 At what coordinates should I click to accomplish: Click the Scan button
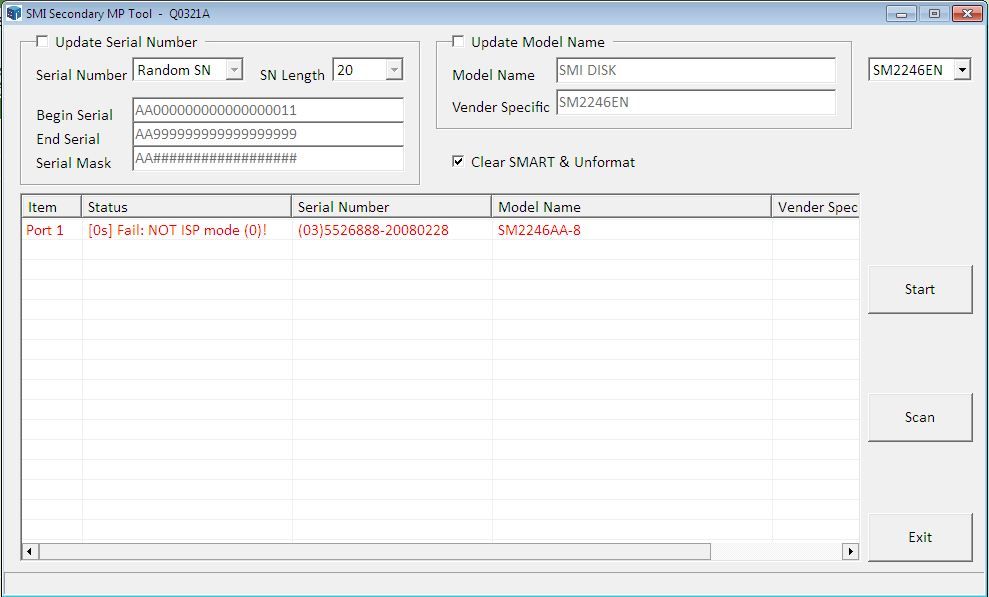coord(920,417)
